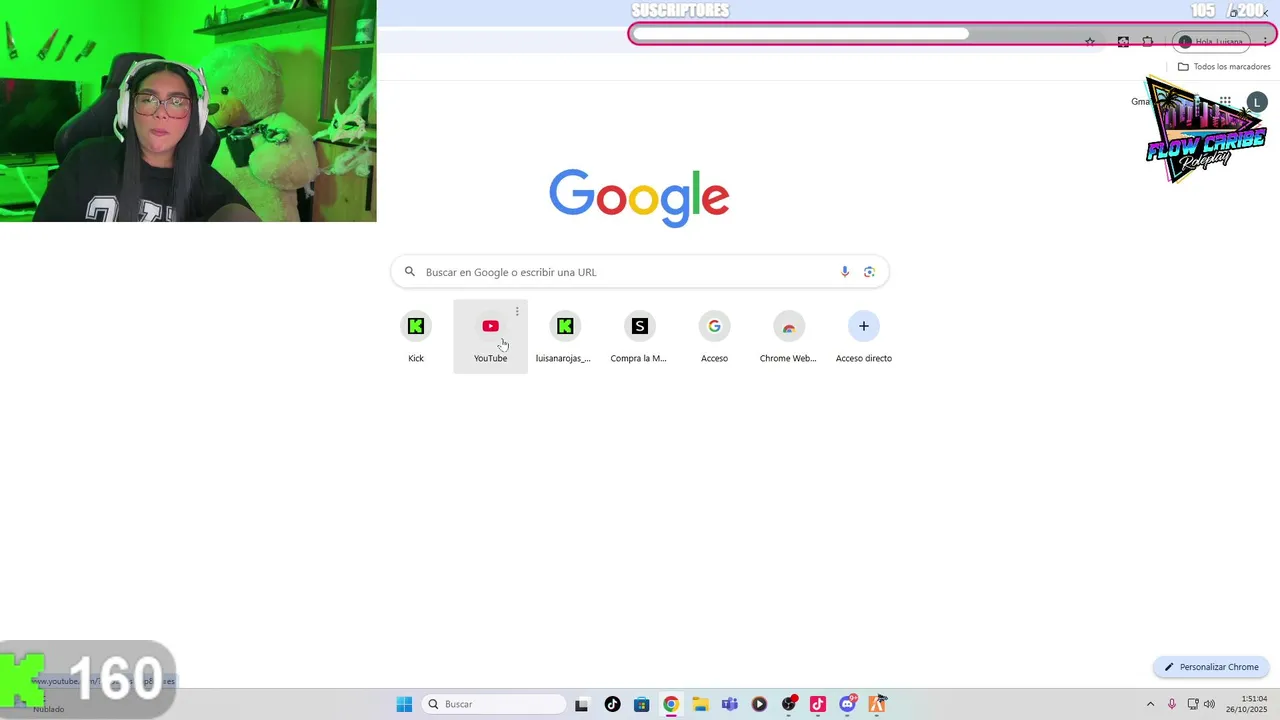
Task: Open the Chrome Web Store shortcut
Action: tap(788, 337)
